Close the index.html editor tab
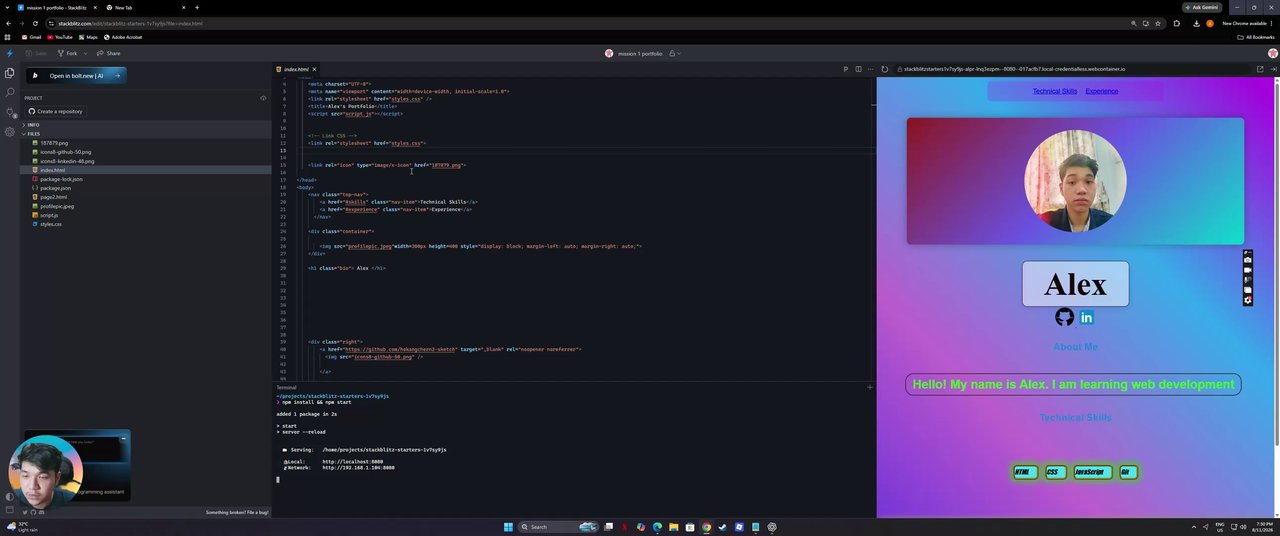 click(x=314, y=69)
